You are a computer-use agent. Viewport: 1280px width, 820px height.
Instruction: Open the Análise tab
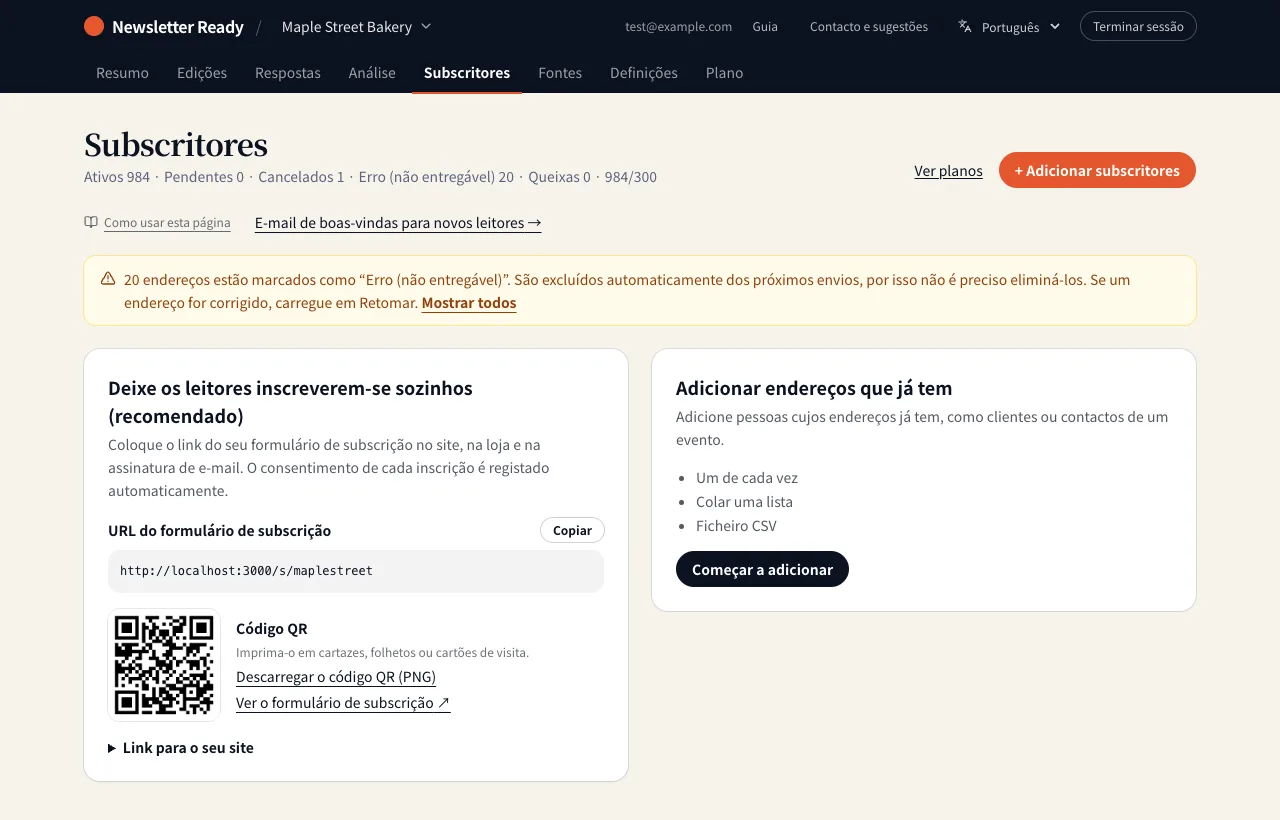(x=372, y=72)
